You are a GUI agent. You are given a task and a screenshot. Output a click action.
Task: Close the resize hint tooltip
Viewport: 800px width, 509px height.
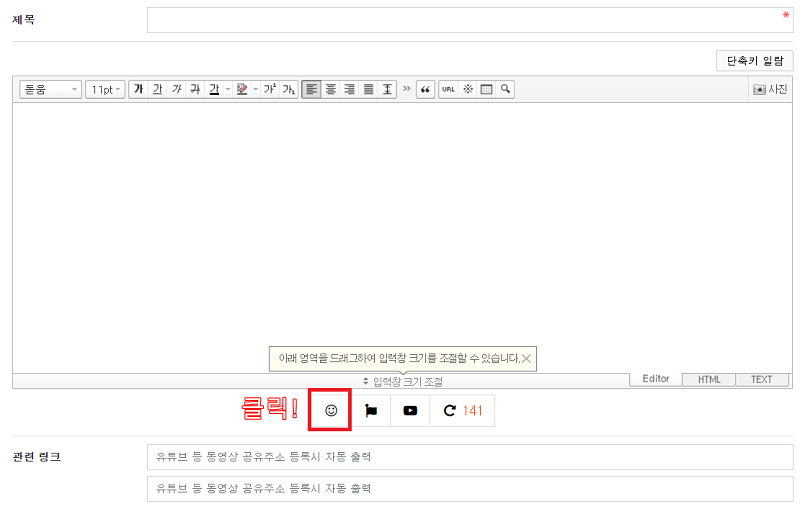click(x=527, y=359)
